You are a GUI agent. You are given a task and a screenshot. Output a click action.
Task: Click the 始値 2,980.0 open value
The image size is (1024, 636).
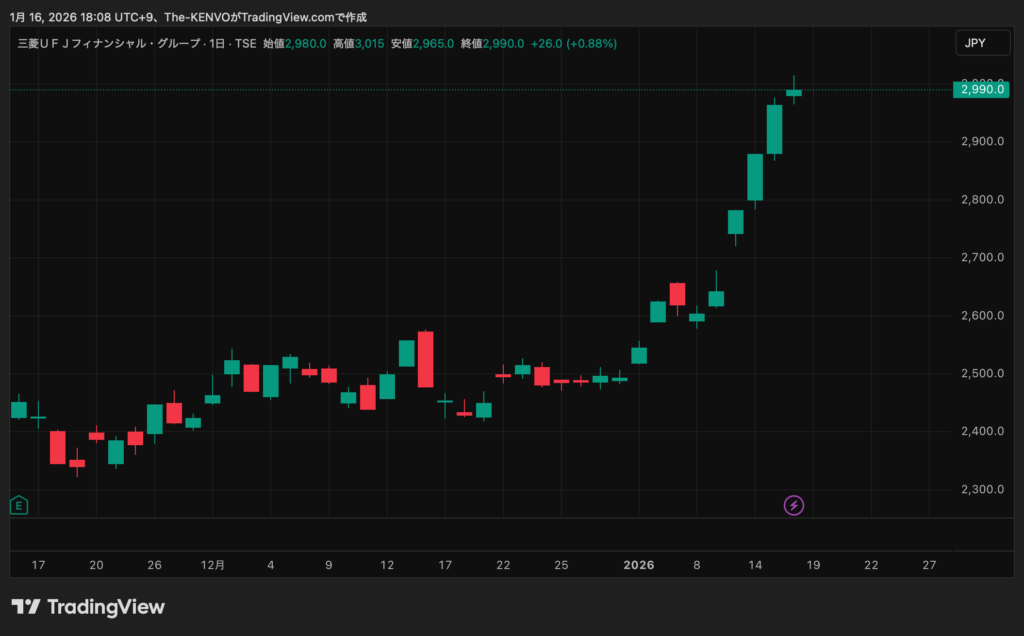306,44
